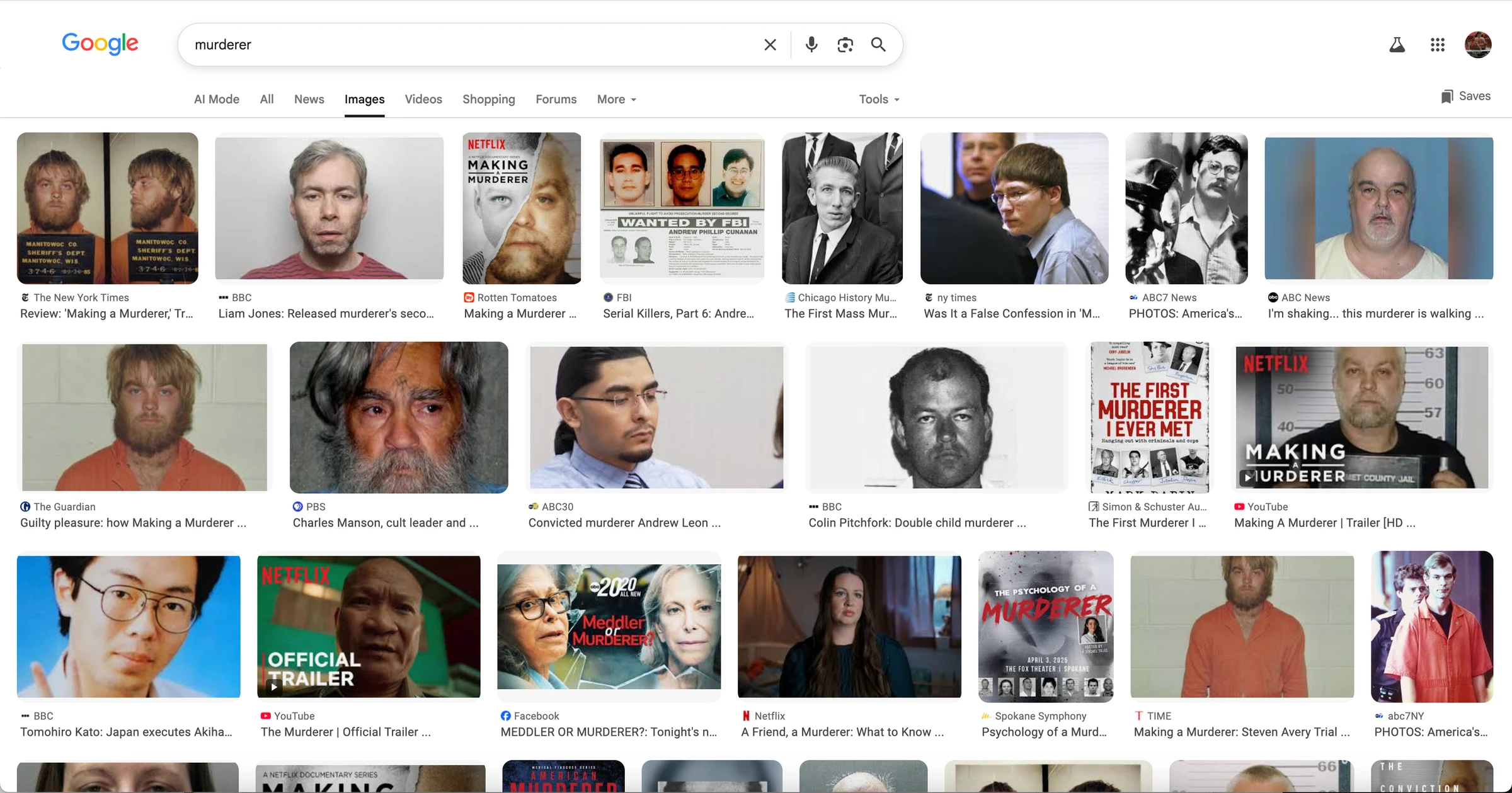
Task: Open 'Colin Pitchfork: Double child murderer' link
Action: point(917,523)
